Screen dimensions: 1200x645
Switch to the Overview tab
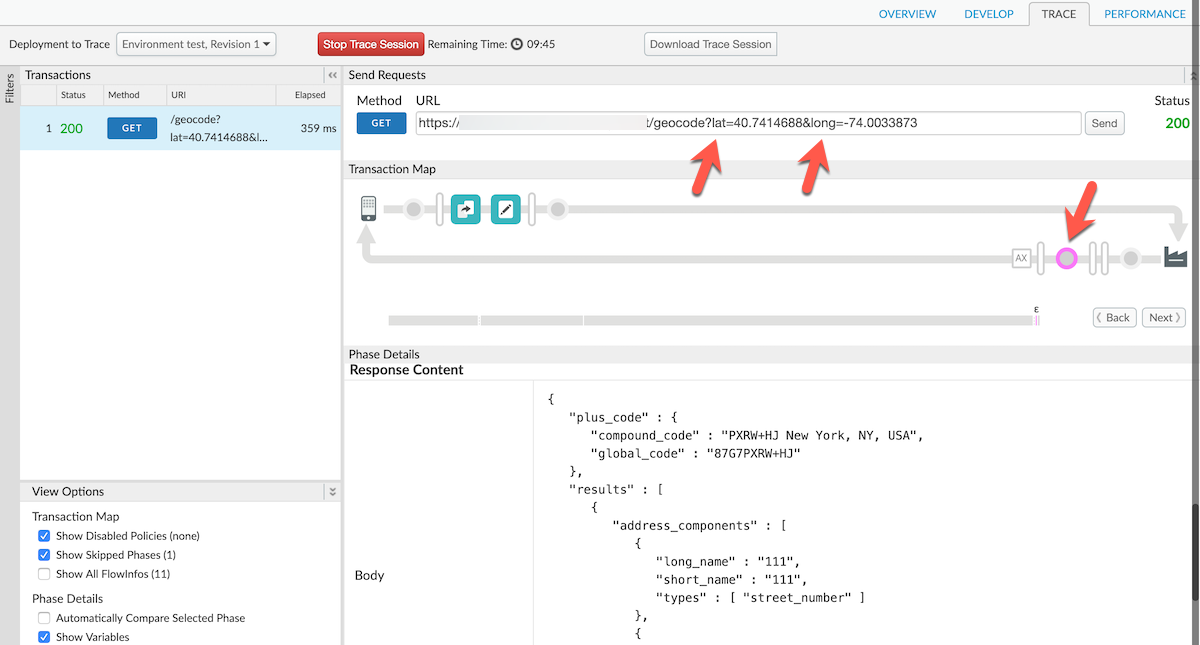pyautogui.click(x=907, y=14)
